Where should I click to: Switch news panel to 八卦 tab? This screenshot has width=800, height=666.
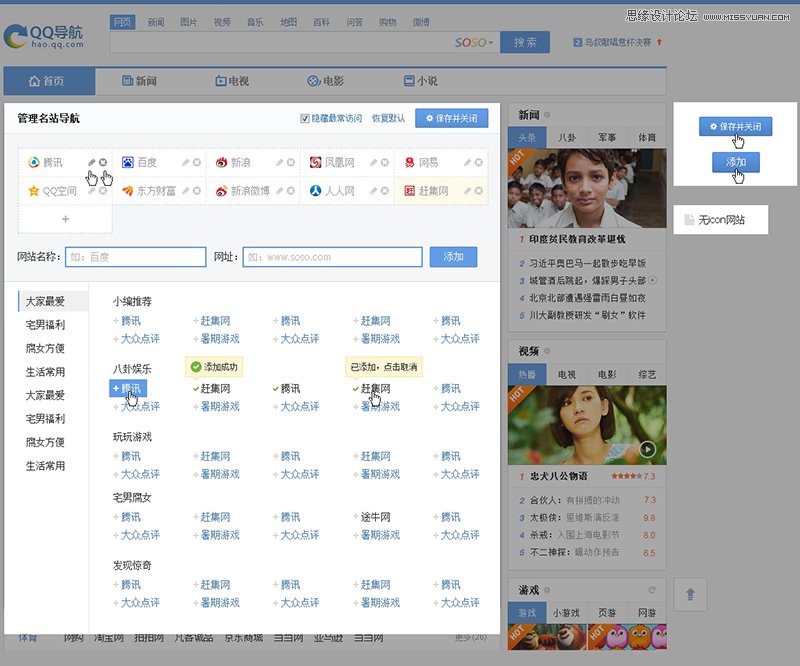tap(567, 137)
